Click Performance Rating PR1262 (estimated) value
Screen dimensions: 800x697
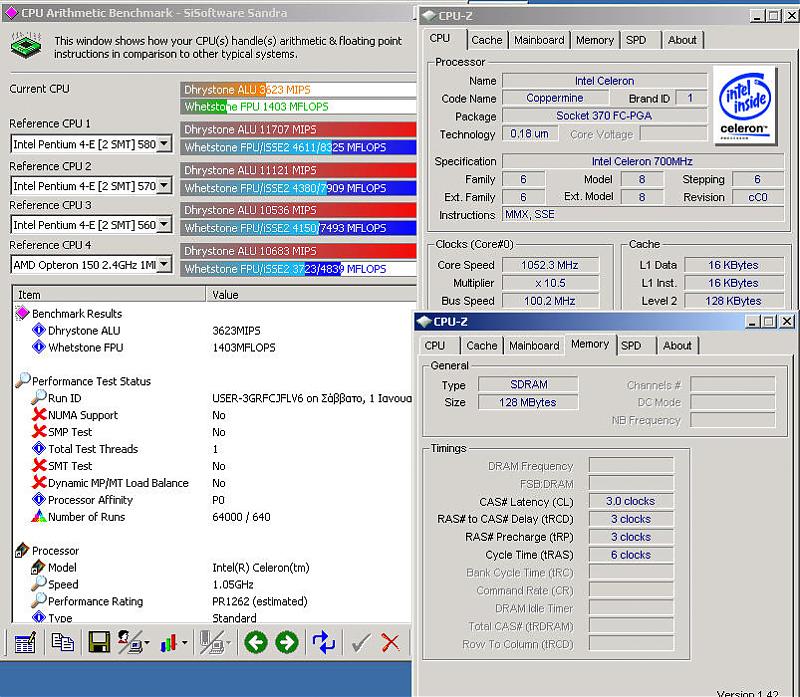tap(260, 601)
